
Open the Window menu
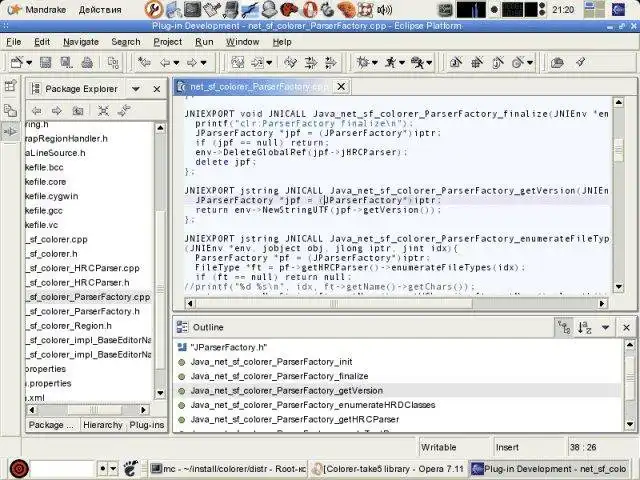(x=242, y=42)
